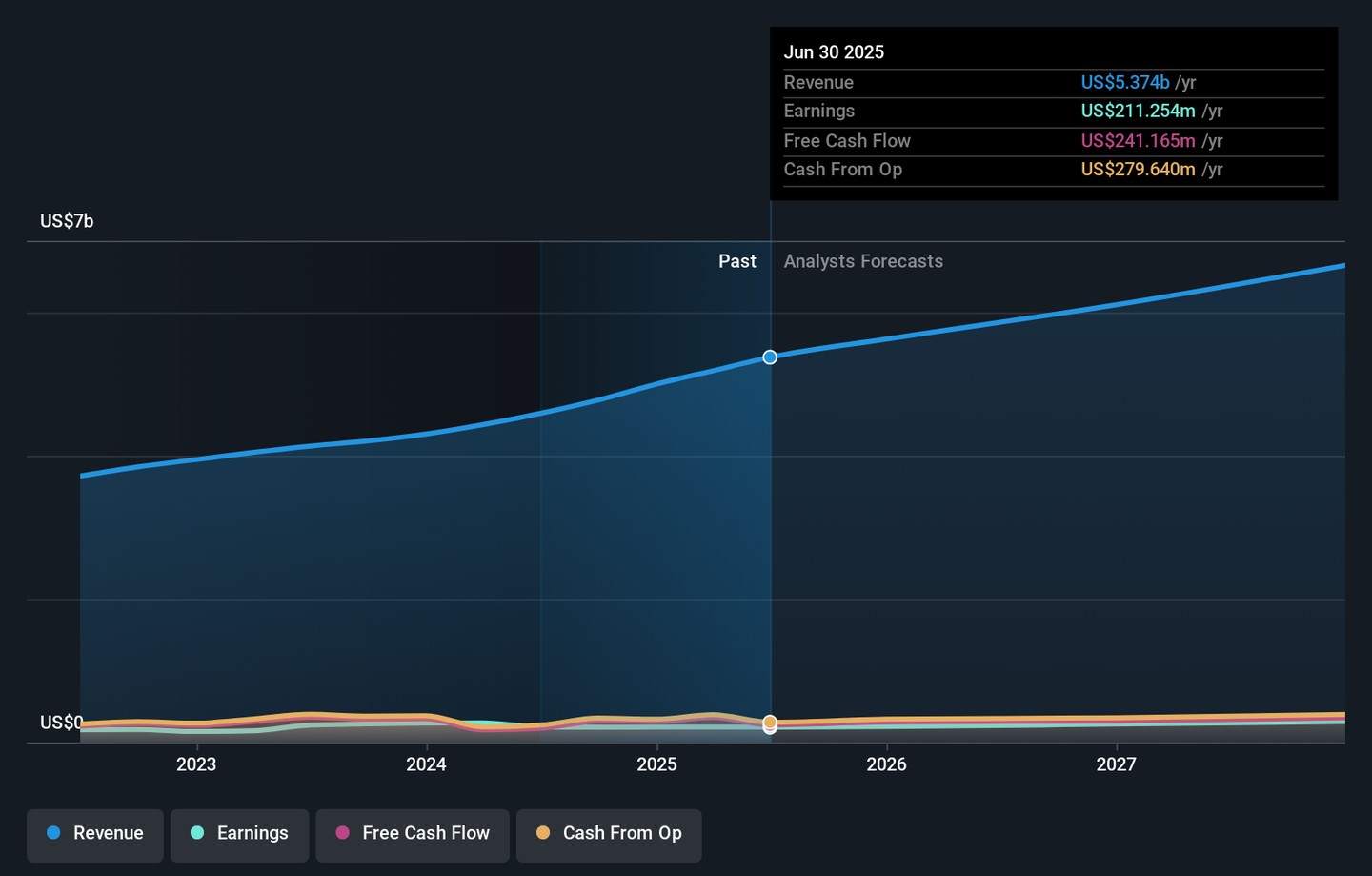
Task: Select the 2025 year on the axis
Action: click(x=656, y=764)
